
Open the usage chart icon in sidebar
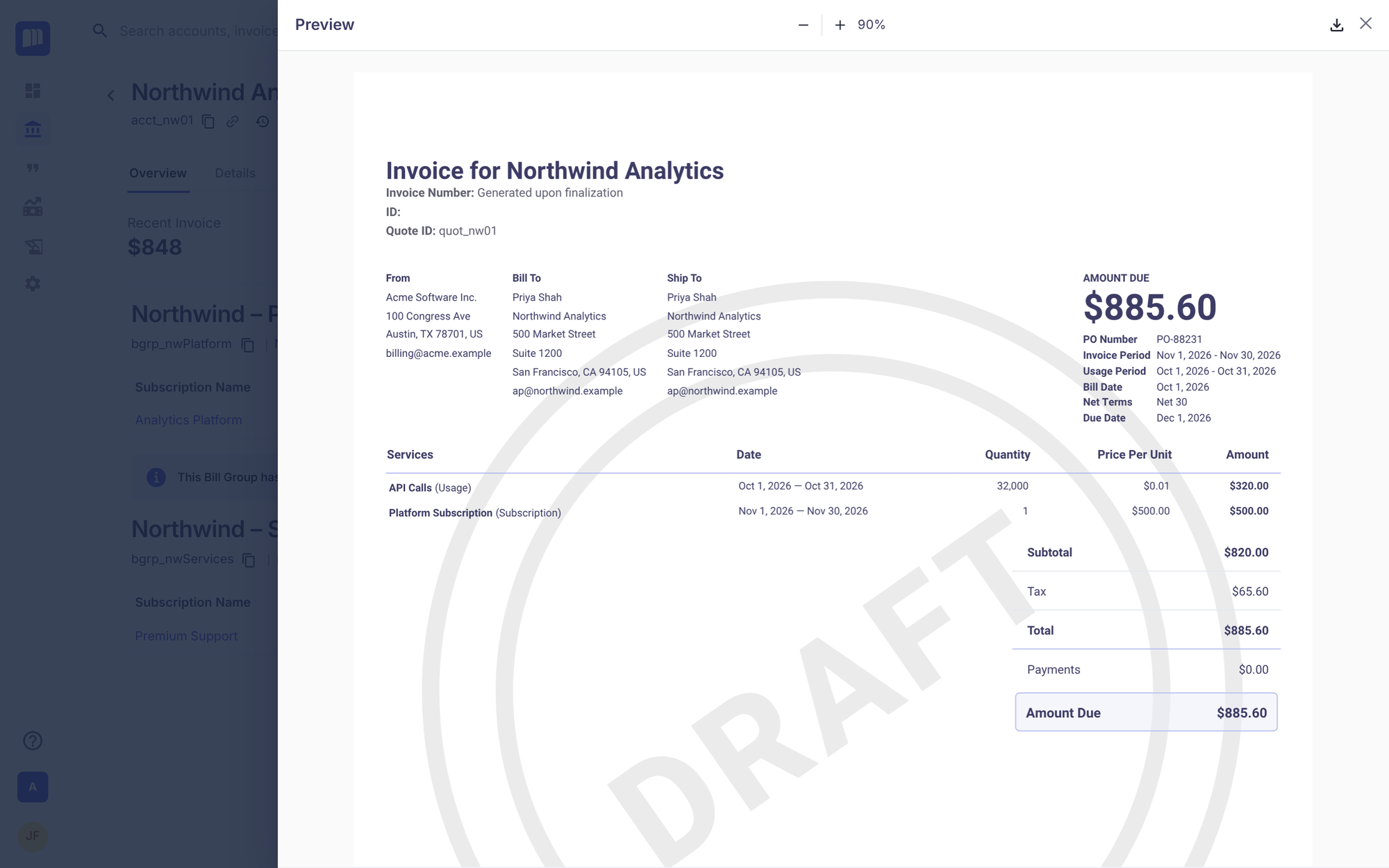click(33, 207)
